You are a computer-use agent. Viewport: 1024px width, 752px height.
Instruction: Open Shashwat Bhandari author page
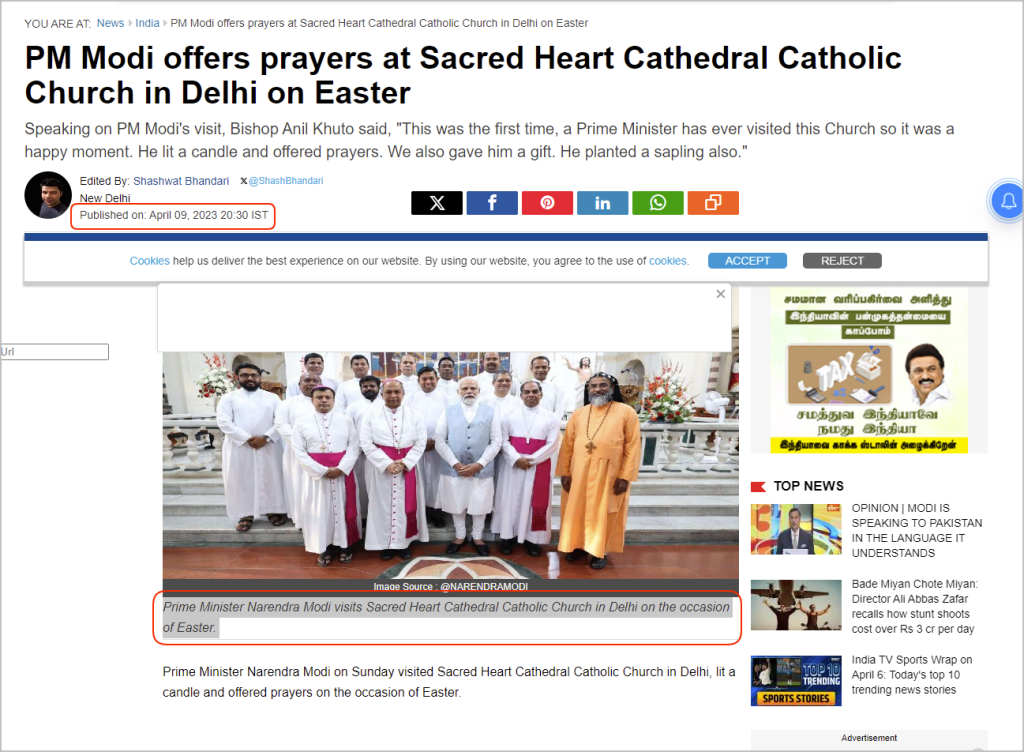(181, 181)
